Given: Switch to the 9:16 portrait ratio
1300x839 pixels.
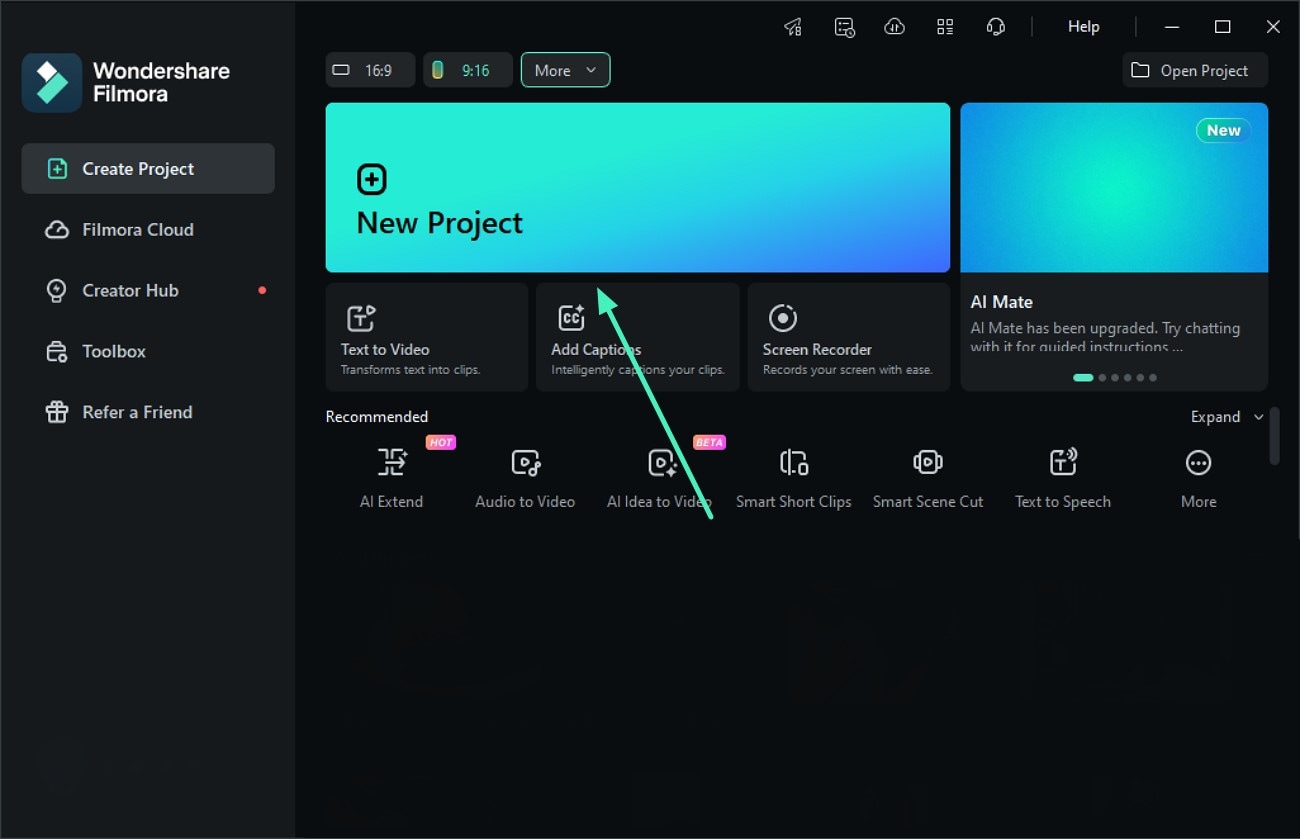Looking at the screenshot, I should pos(467,70).
